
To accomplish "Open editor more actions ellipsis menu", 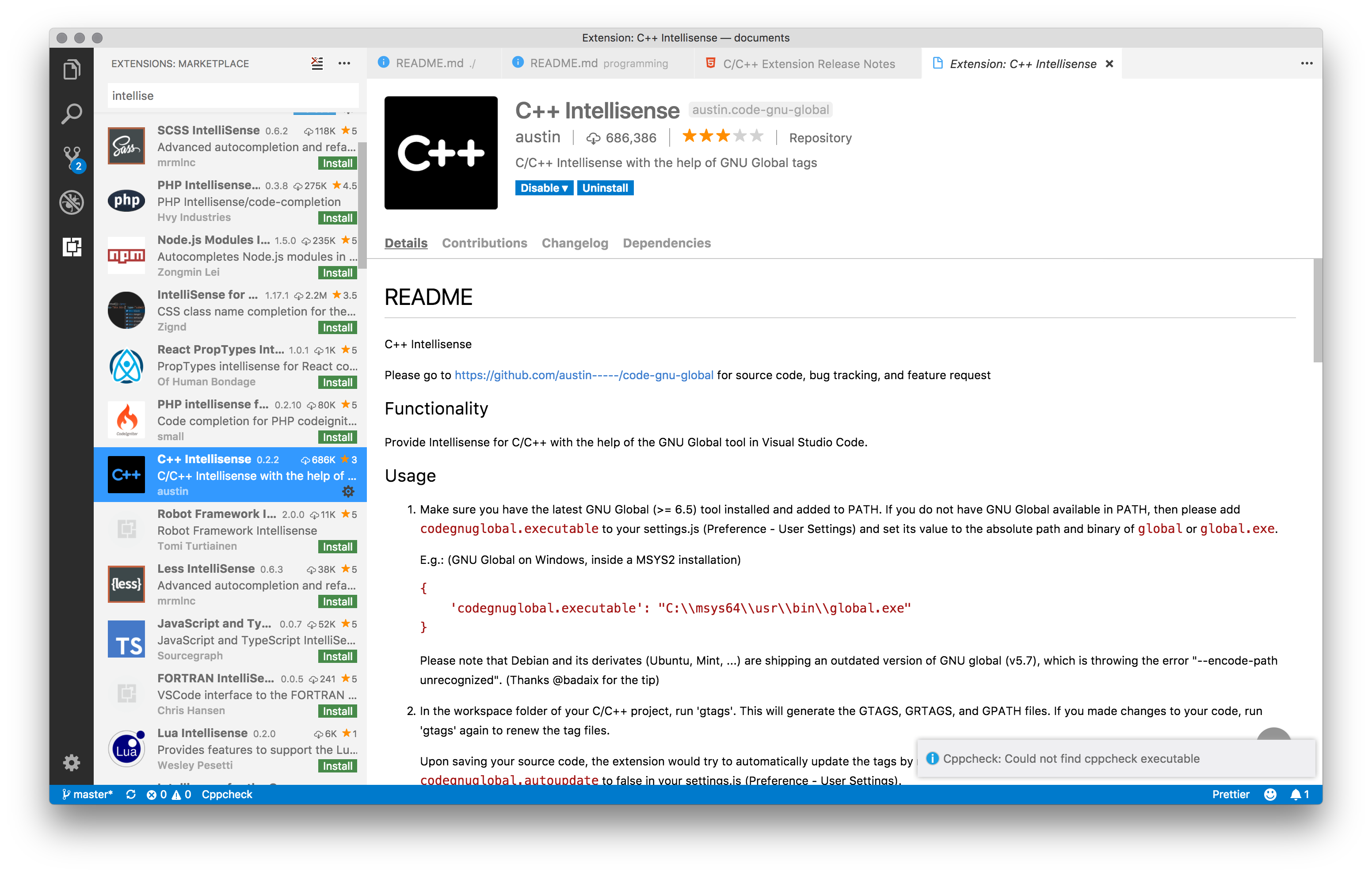I will click(1307, 63).
